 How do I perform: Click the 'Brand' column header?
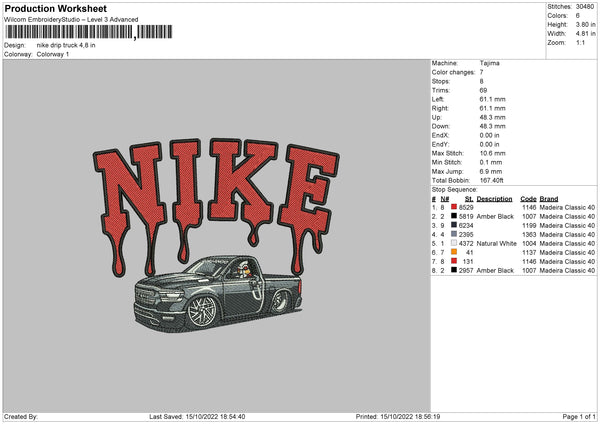tap(549, 199)
